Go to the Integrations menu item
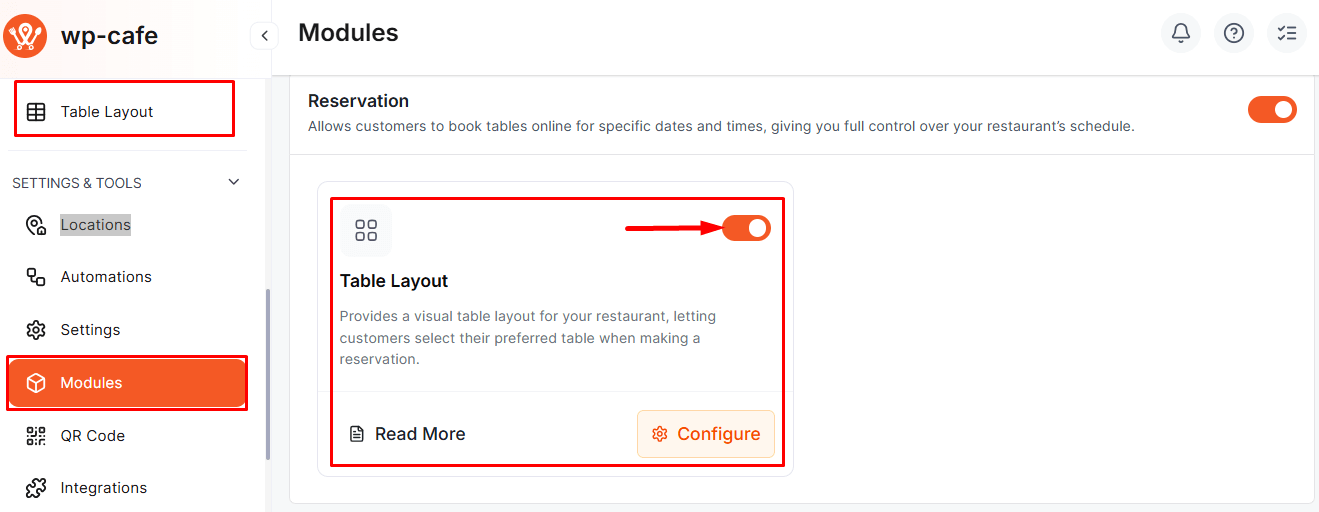This screenshot has width=1319, height=512. [103, 488]
